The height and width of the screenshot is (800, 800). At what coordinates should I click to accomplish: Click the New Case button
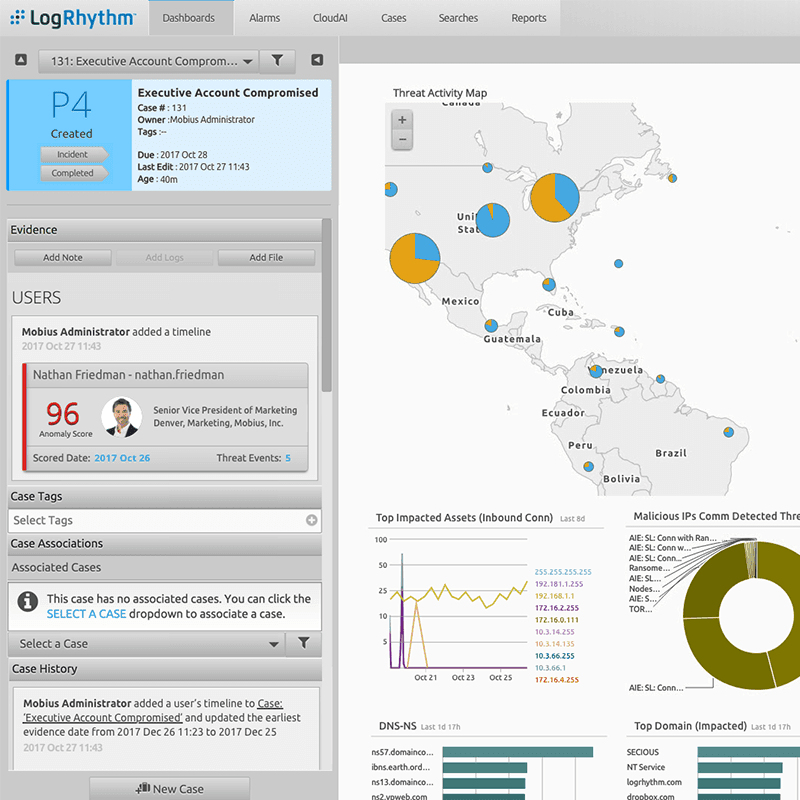[x=169, y=789]
